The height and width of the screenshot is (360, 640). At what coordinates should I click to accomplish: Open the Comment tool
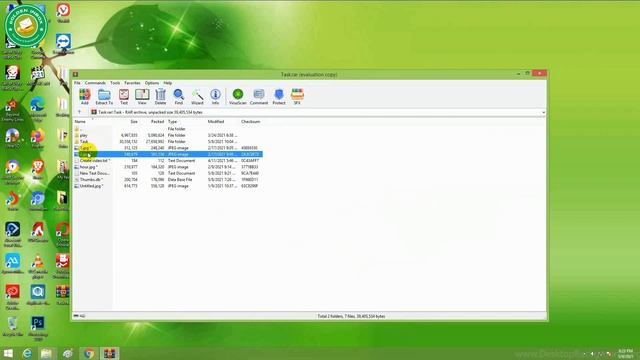coord(259,97)
